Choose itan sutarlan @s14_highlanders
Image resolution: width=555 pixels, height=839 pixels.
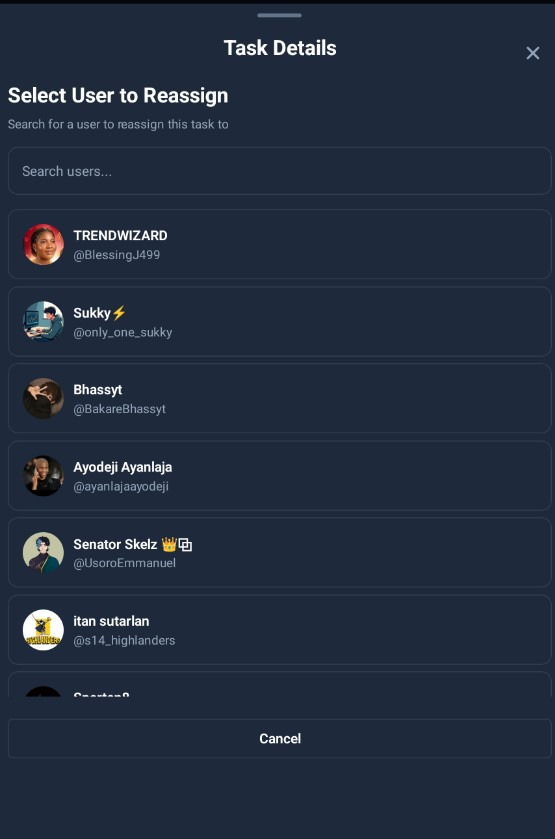pos(279,630)
